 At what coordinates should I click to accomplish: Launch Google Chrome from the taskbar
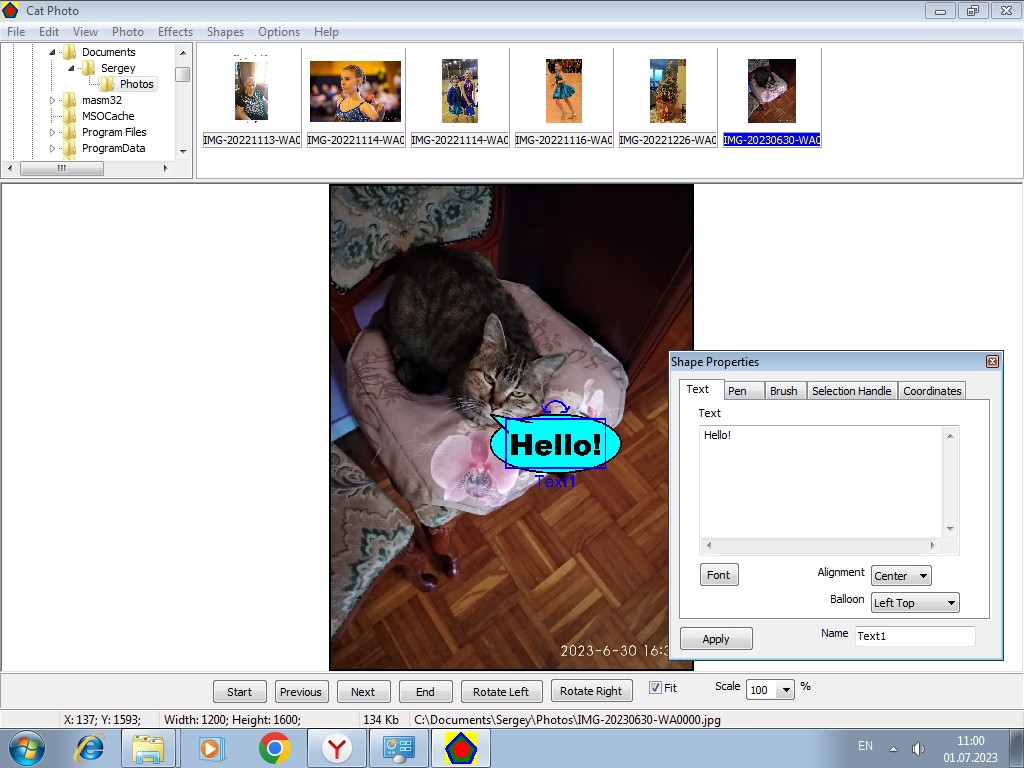274,748
